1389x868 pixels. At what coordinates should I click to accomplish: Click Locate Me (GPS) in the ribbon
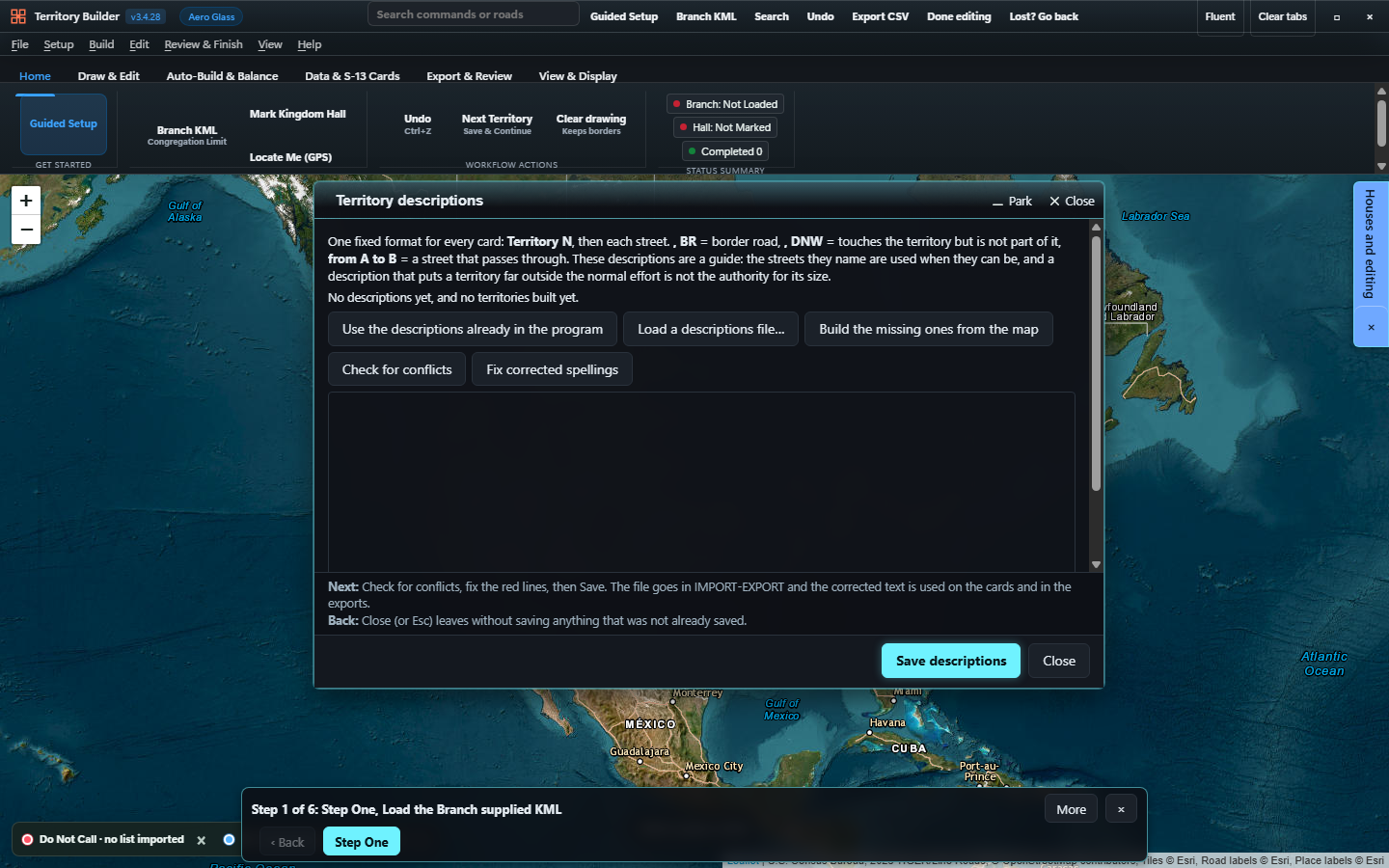(x=290, y=157)
